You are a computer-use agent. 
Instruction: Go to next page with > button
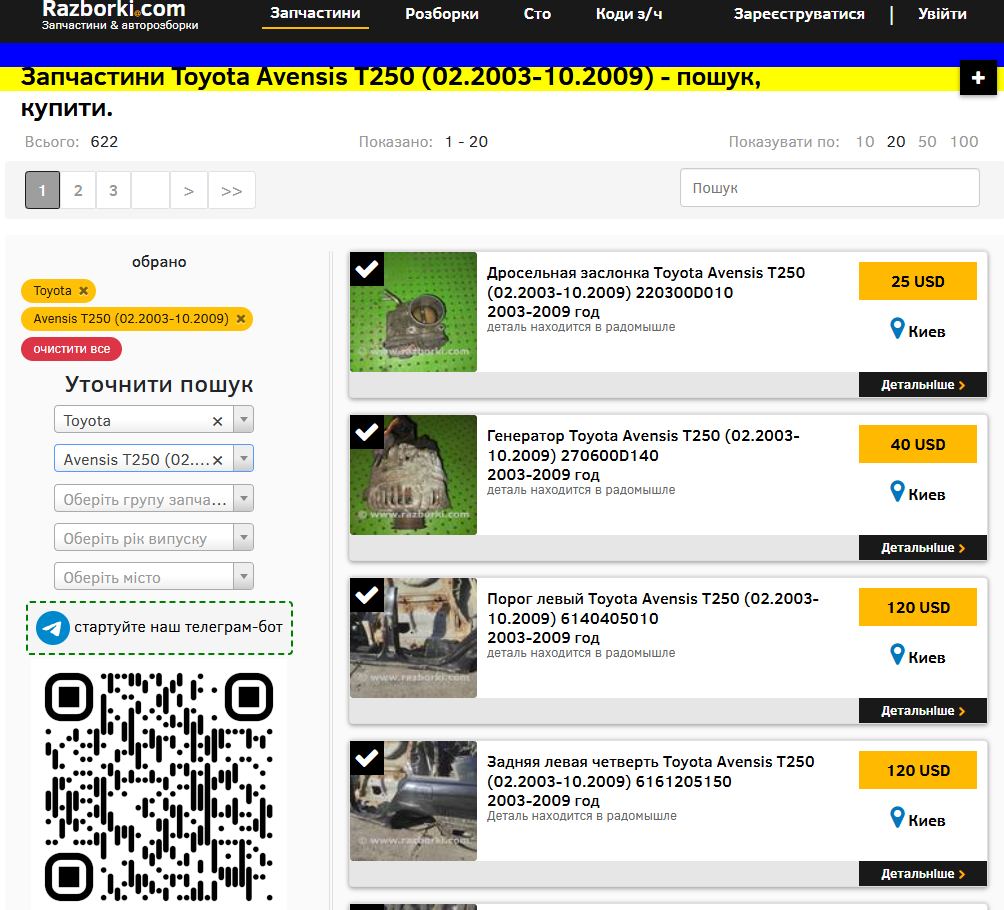(x=189, y=190)
